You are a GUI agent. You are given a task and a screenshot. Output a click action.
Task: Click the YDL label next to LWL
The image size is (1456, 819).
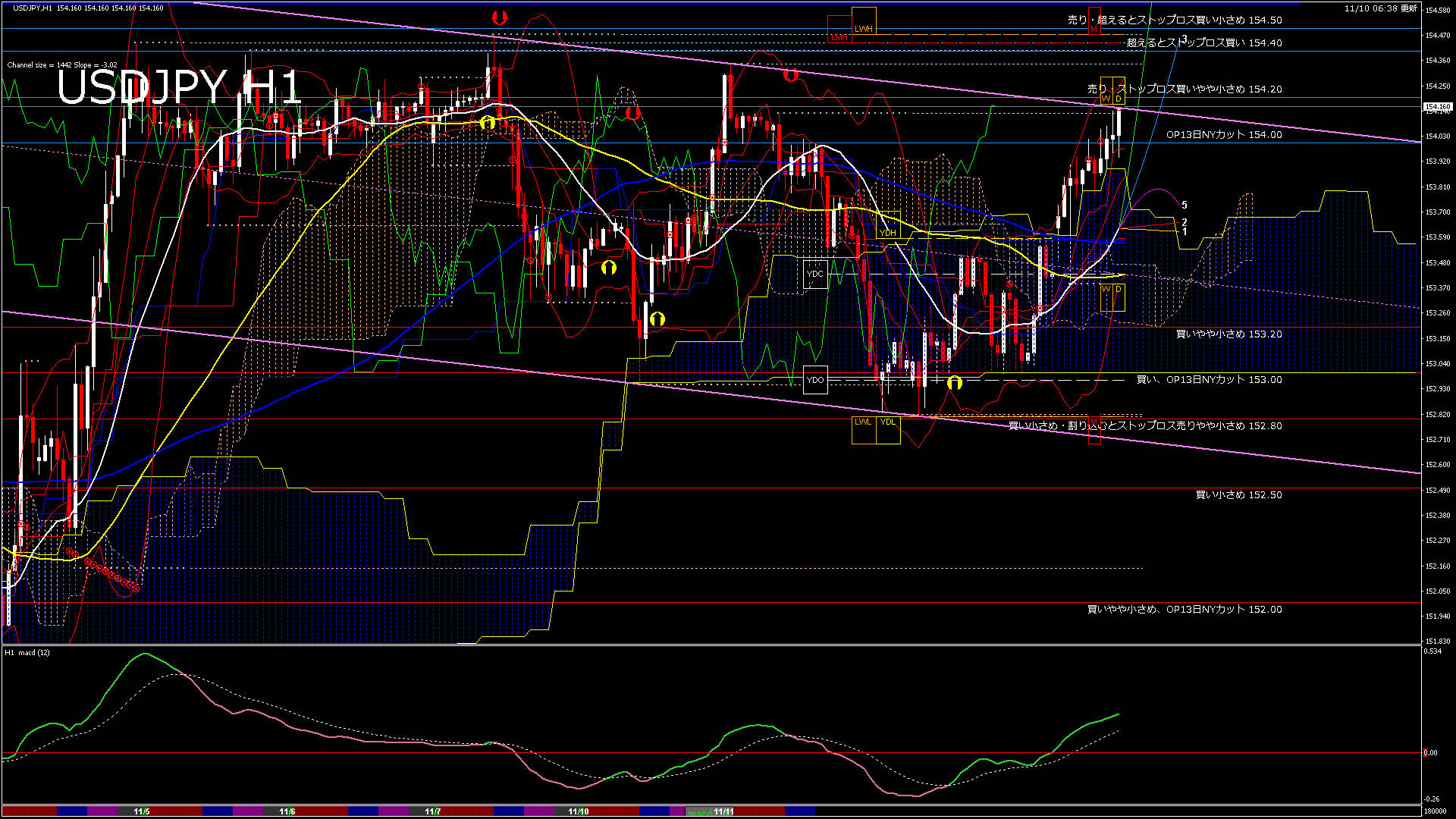click(888, 422)
